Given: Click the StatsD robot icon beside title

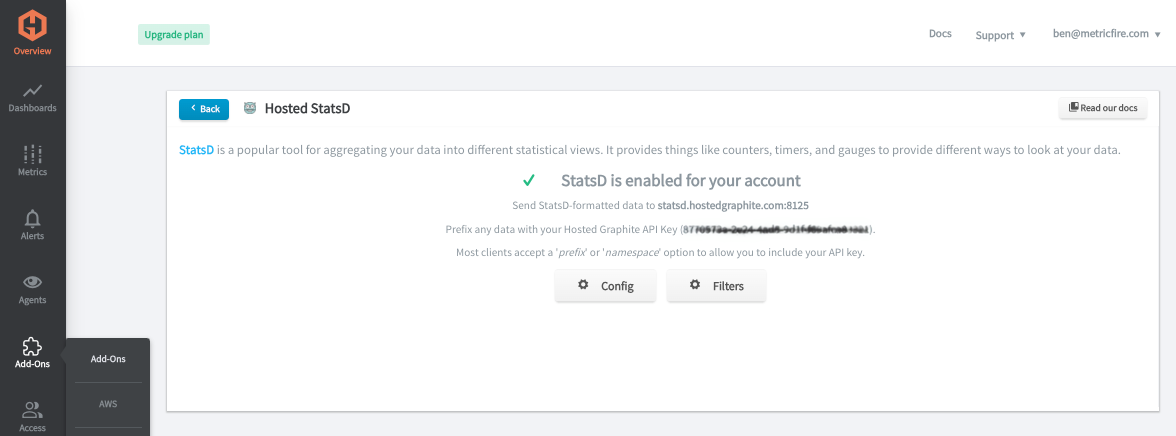Looking at the screenshot, I should click(x=250, y=108).
